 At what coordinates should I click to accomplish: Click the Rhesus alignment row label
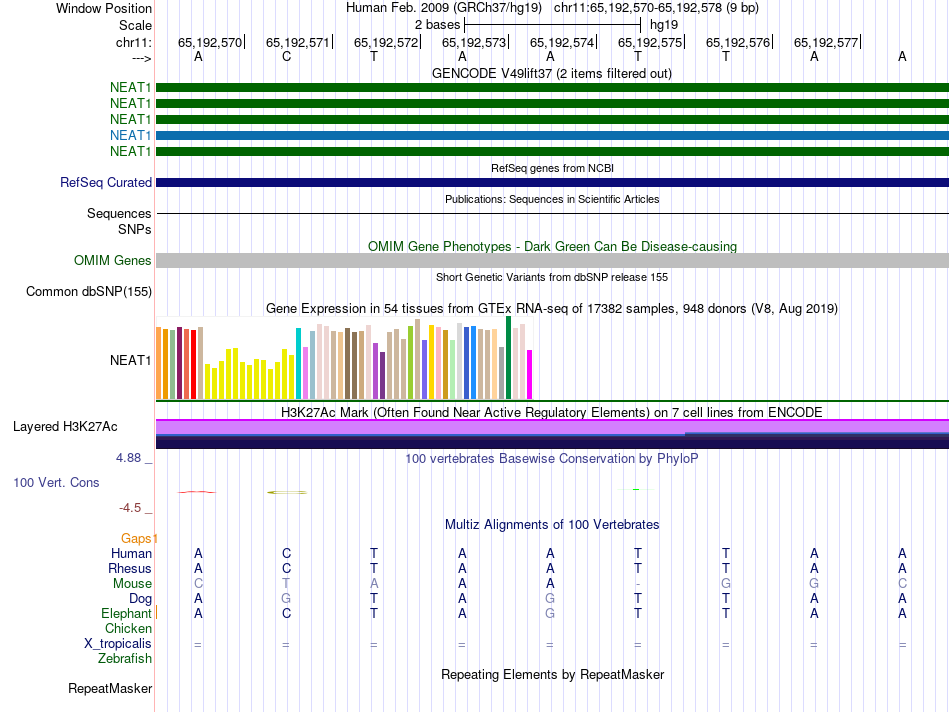130,568
